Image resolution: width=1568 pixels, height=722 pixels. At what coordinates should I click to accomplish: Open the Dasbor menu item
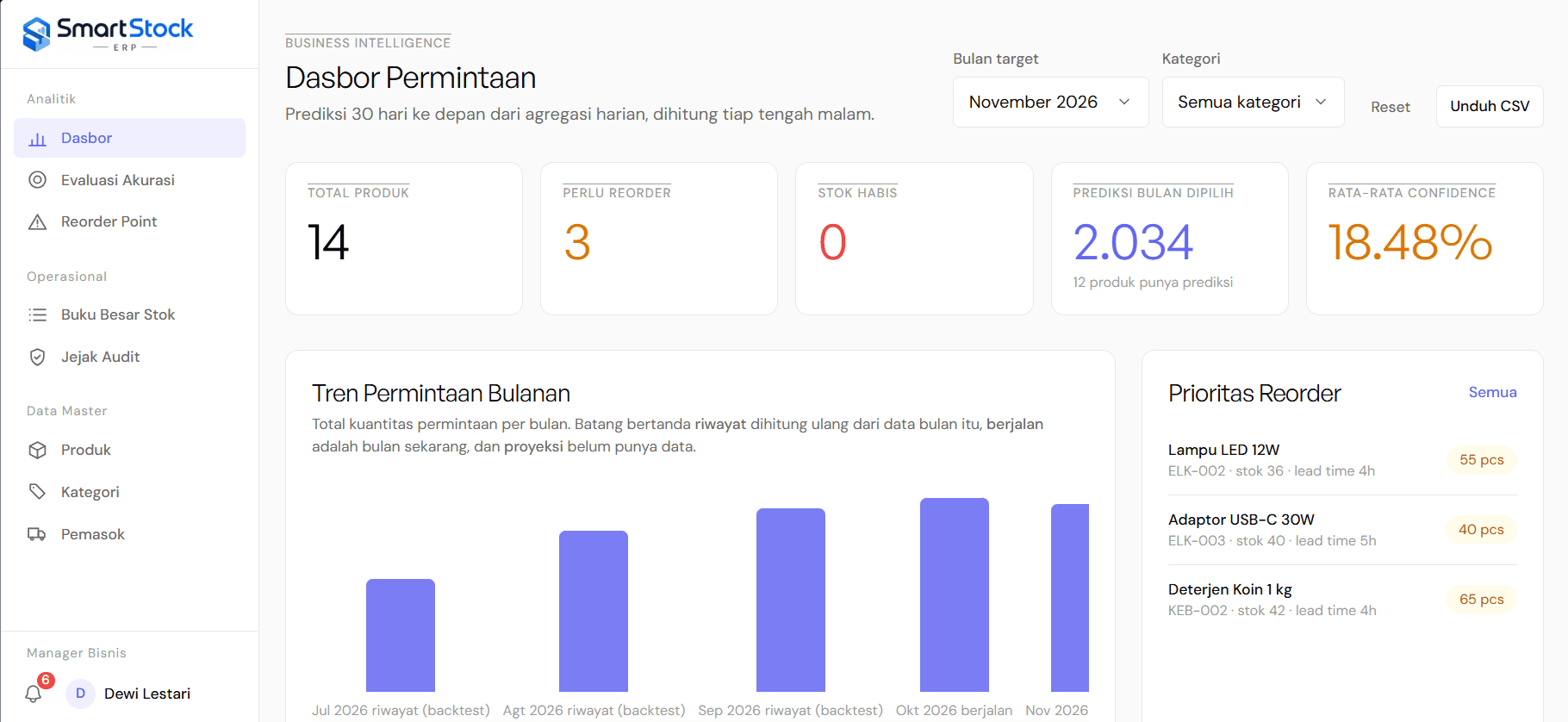point(129,138)
